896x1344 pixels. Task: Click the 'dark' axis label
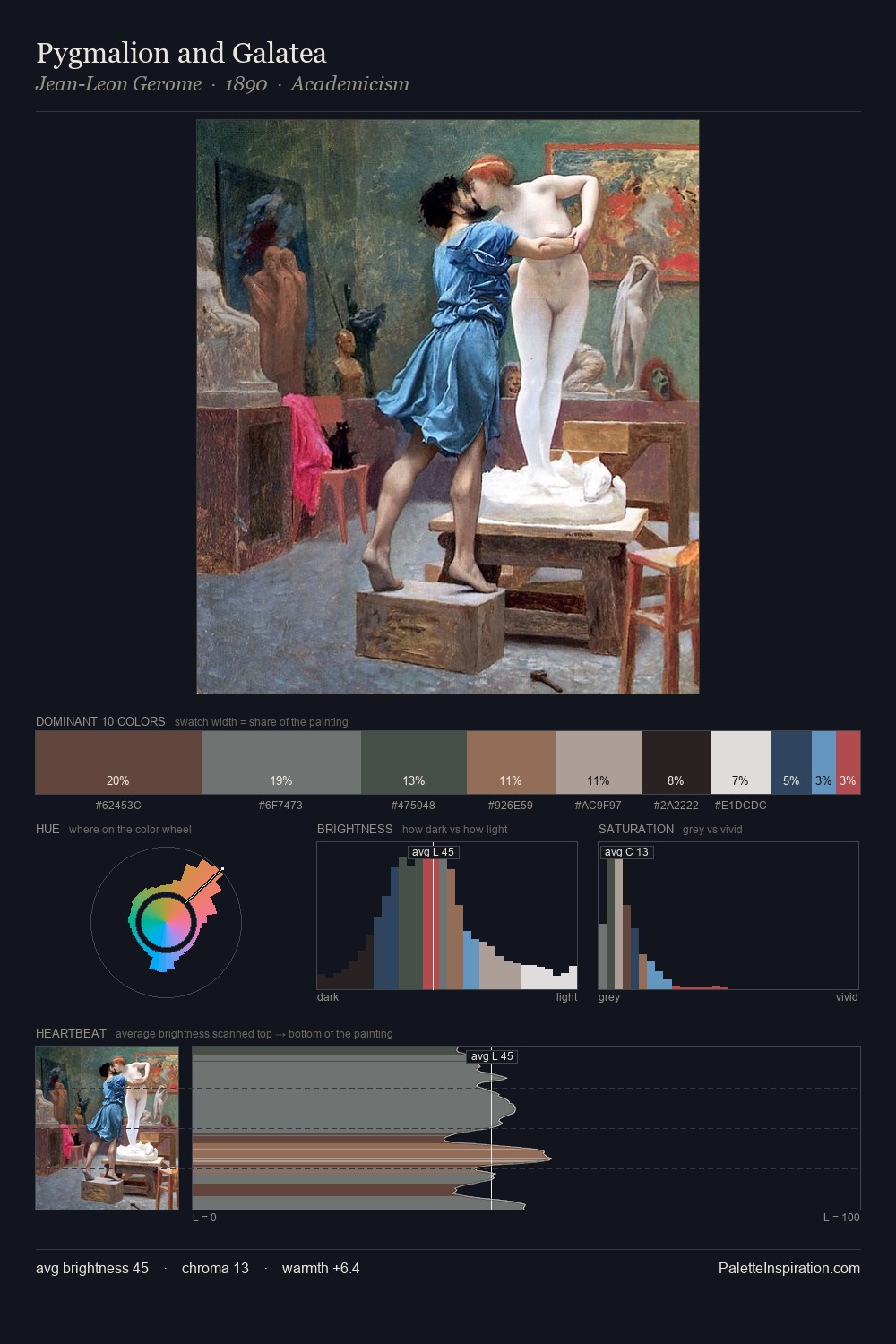328,997
